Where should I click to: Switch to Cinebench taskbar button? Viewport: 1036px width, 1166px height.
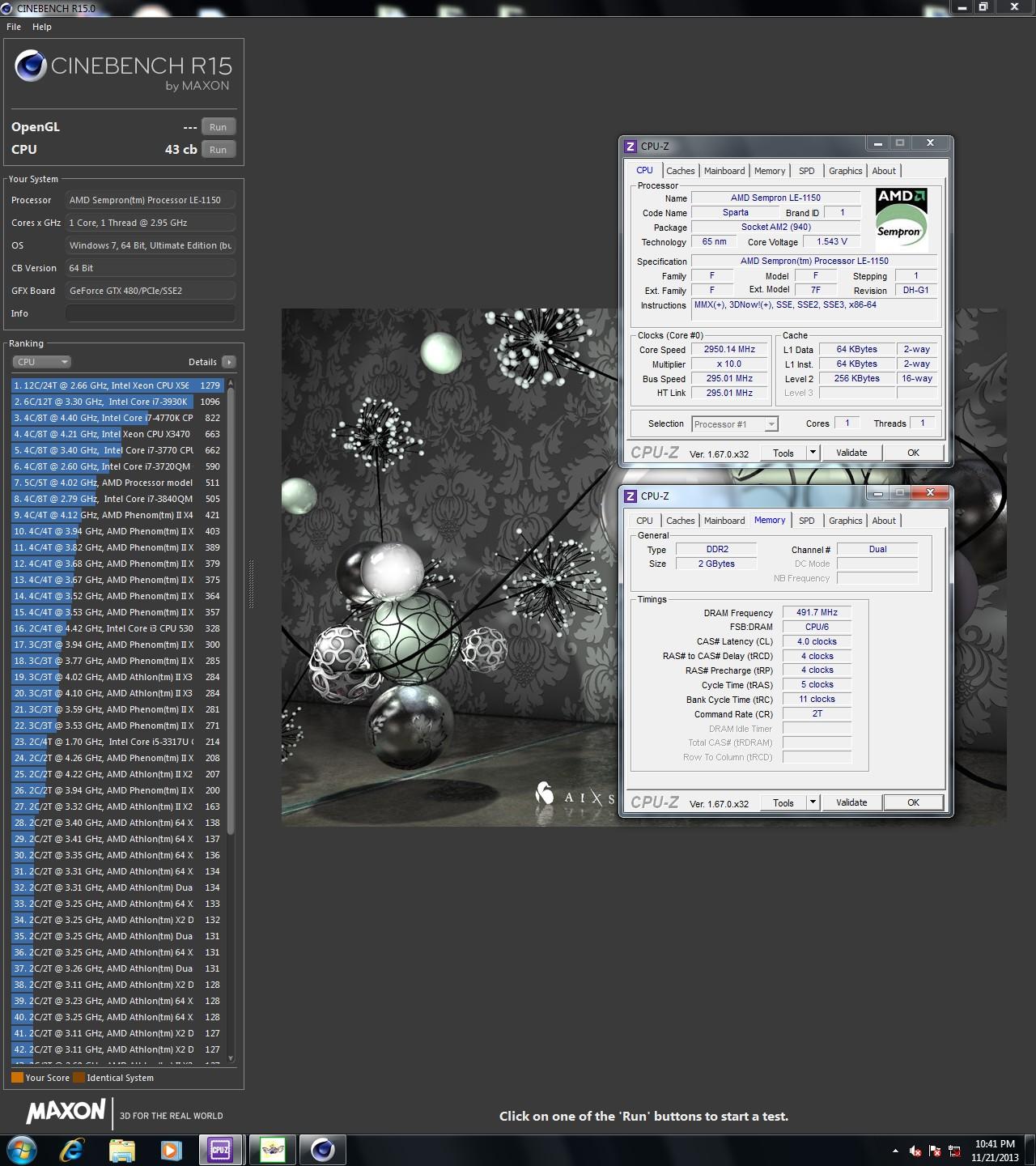(x=323, y=1150)
